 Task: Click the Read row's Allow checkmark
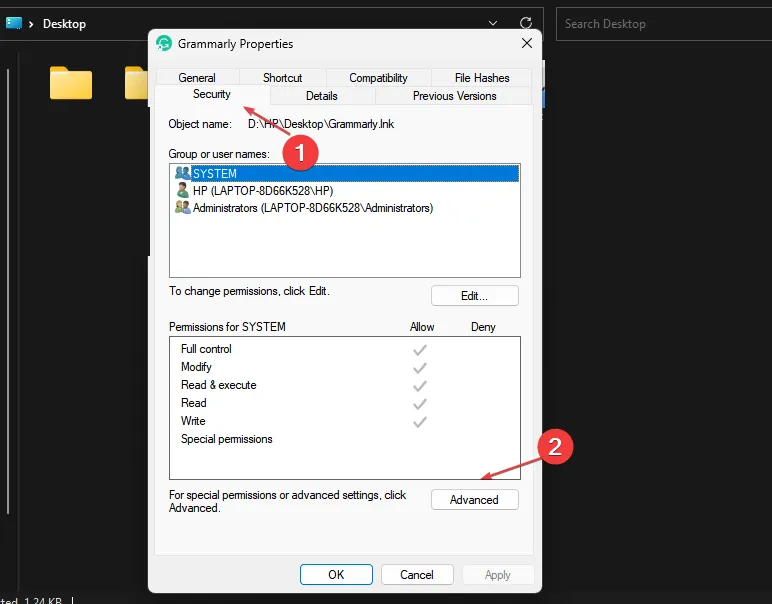(420, 404)
